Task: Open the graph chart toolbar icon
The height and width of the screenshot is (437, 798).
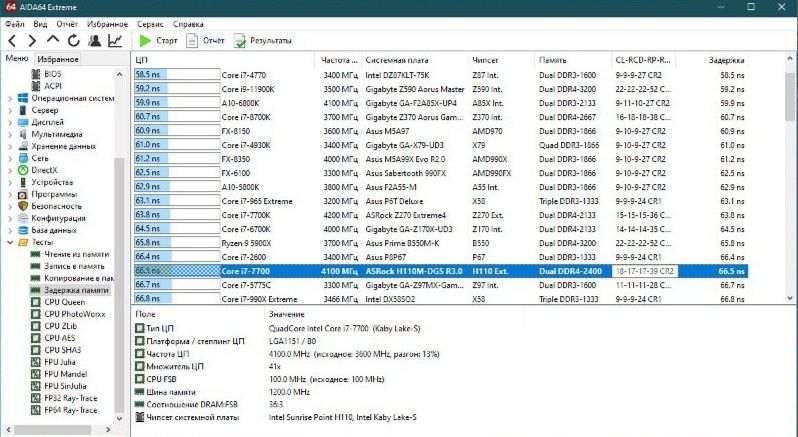Action: 115,41
